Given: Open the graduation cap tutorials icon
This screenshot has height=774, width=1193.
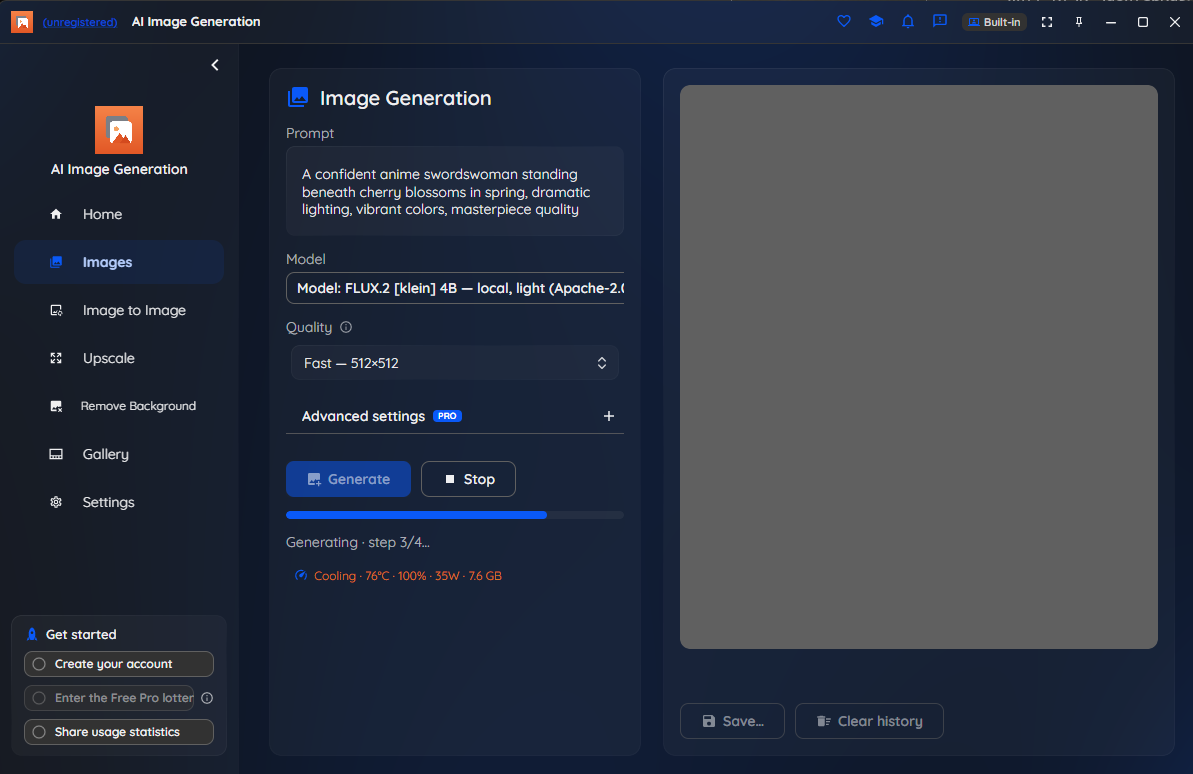Looking at the screenshot, I should pos(876,21).
